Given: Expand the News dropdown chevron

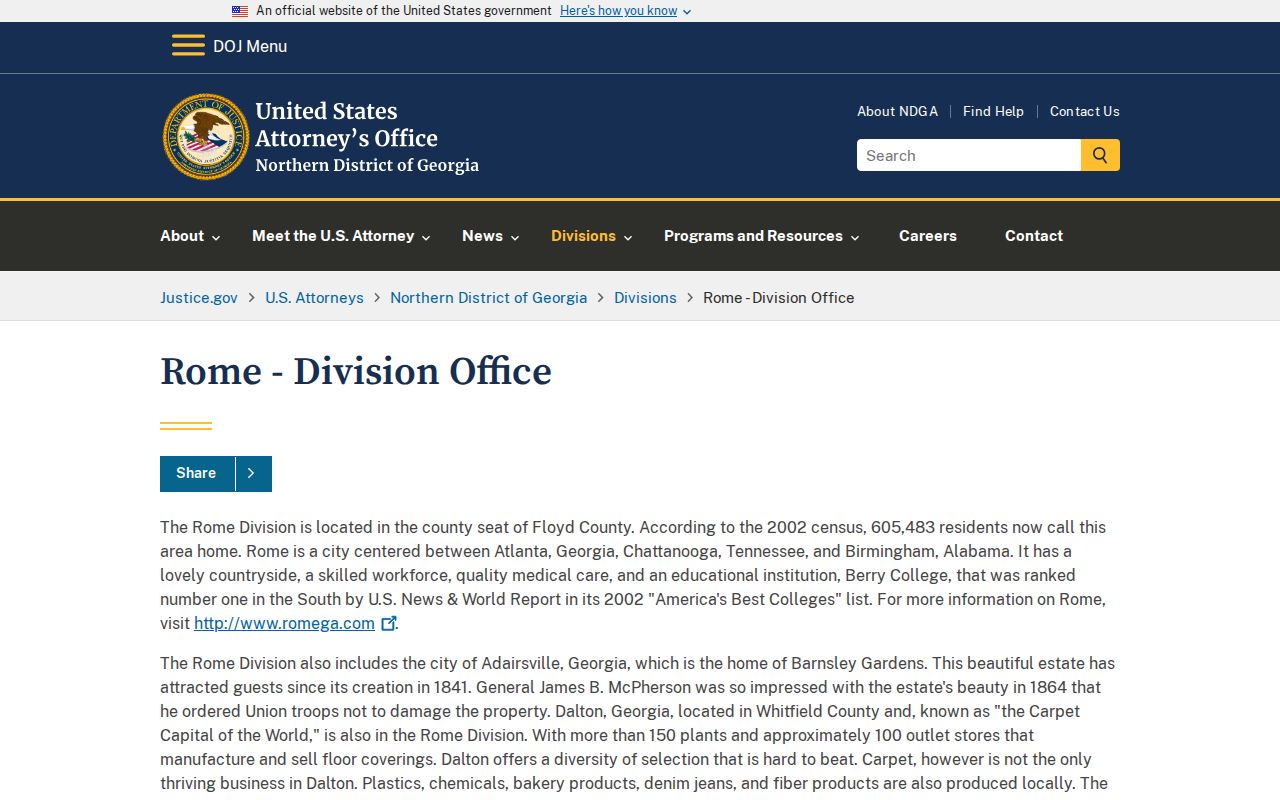Looking at the screenshot, I should (515, 238).
